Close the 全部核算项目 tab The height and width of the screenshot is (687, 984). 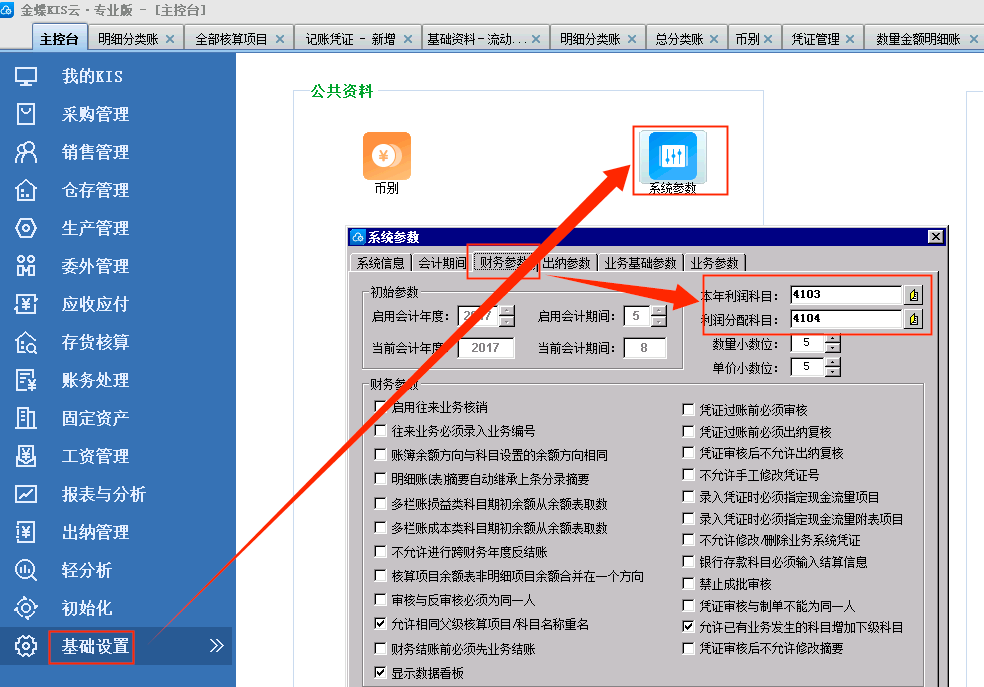(280, 39)
